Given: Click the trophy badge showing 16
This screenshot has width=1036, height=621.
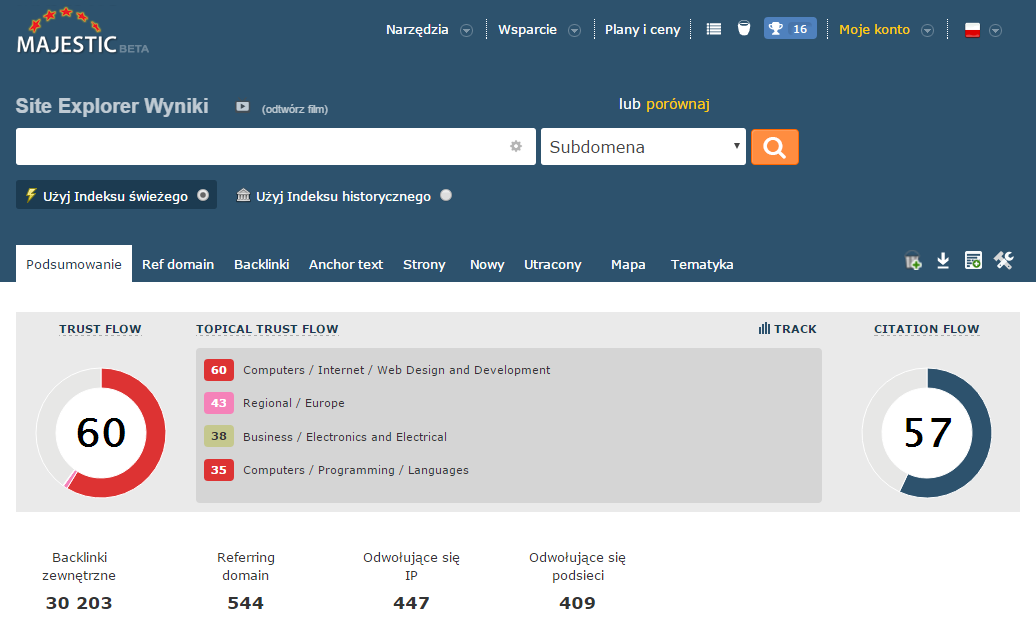Looking at the screenshot, I should pyautogui.click(x=789, y=29).
